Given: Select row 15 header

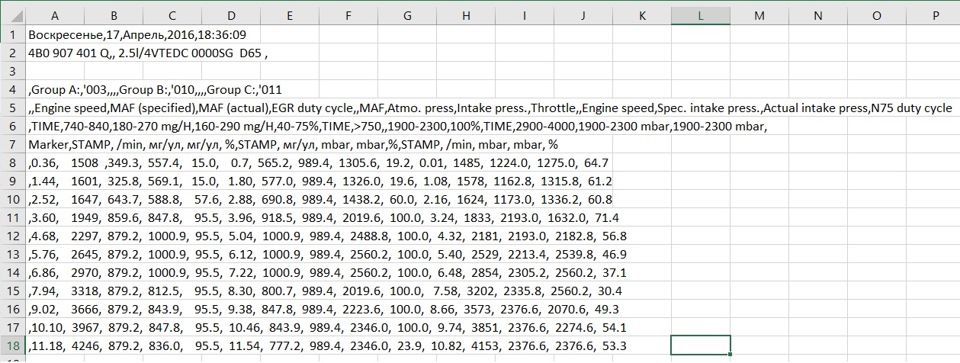Looking at the screenshot, I should pyautogui.click(x=12, y=291).
